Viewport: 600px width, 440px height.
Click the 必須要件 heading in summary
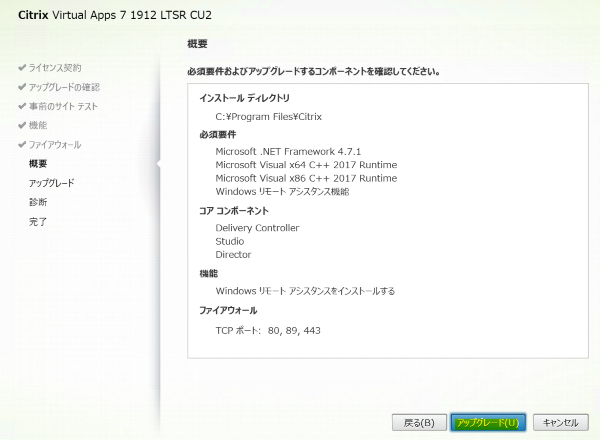coord(218,134)
